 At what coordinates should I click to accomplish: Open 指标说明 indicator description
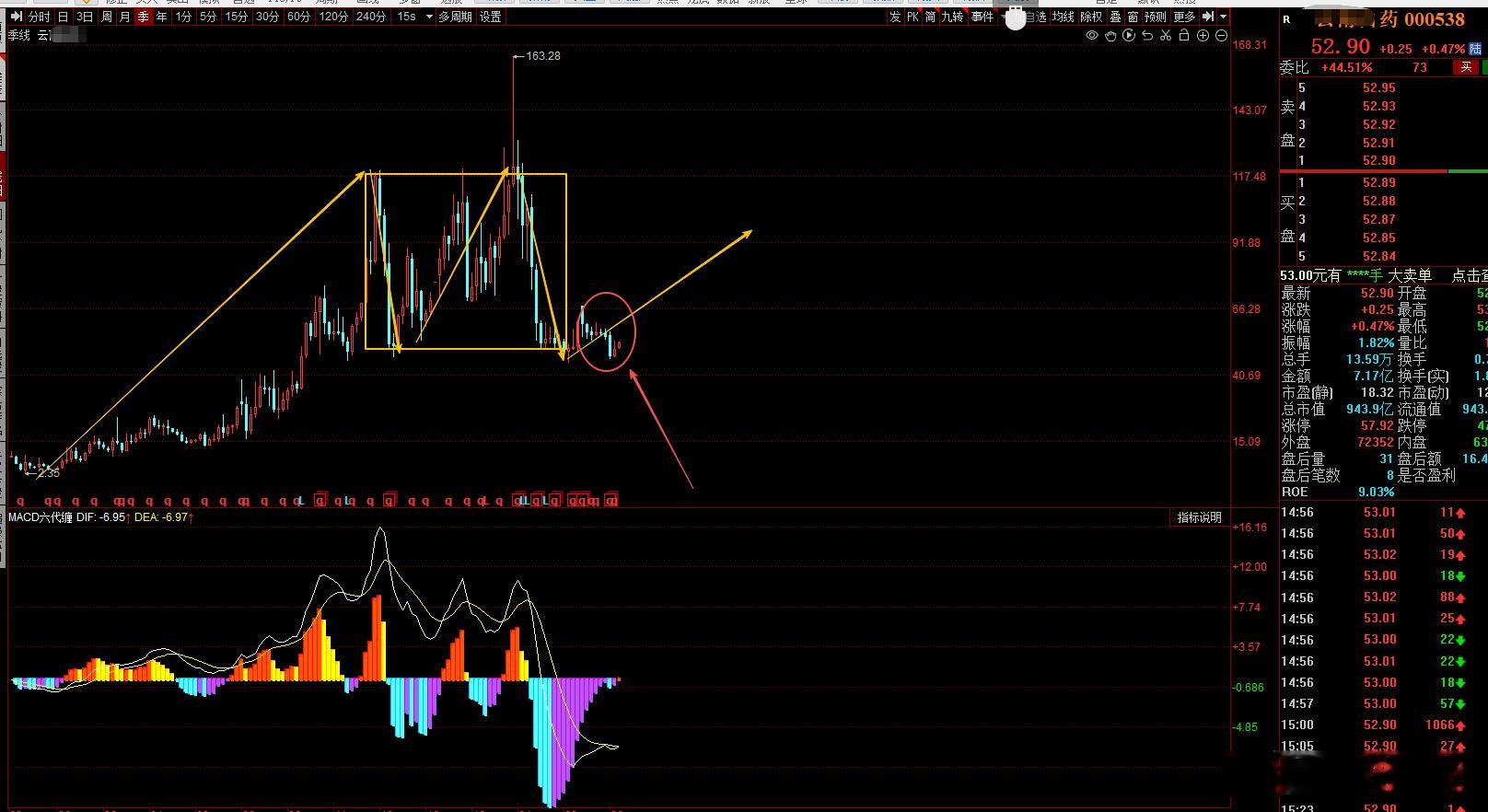1200,517
